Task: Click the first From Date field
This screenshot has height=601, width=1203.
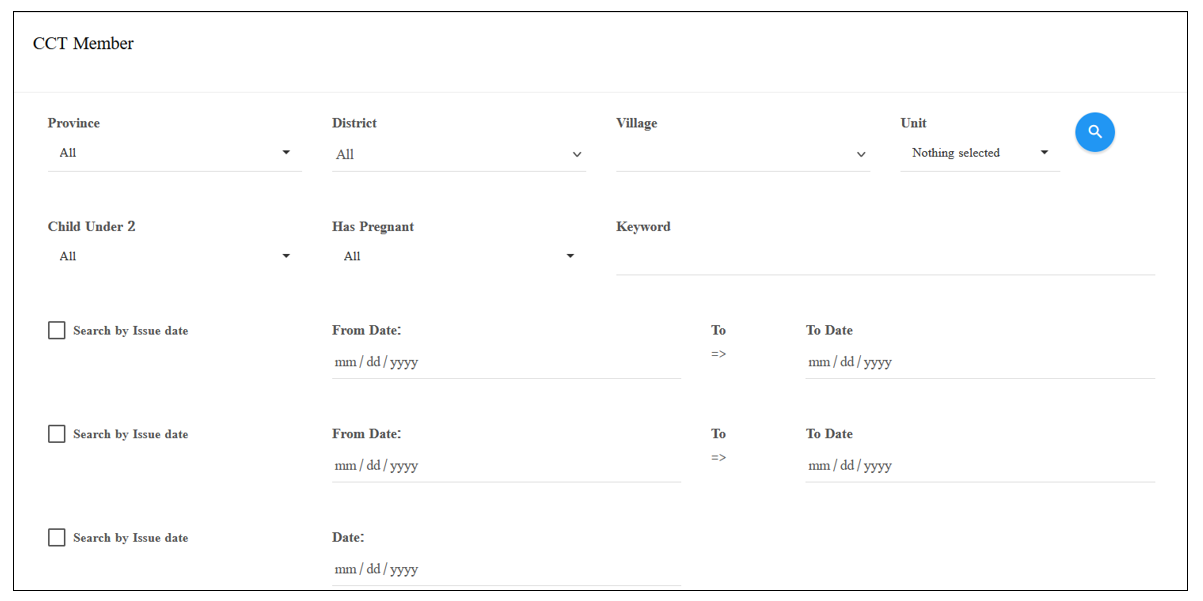Action: (x=506, y=362)
